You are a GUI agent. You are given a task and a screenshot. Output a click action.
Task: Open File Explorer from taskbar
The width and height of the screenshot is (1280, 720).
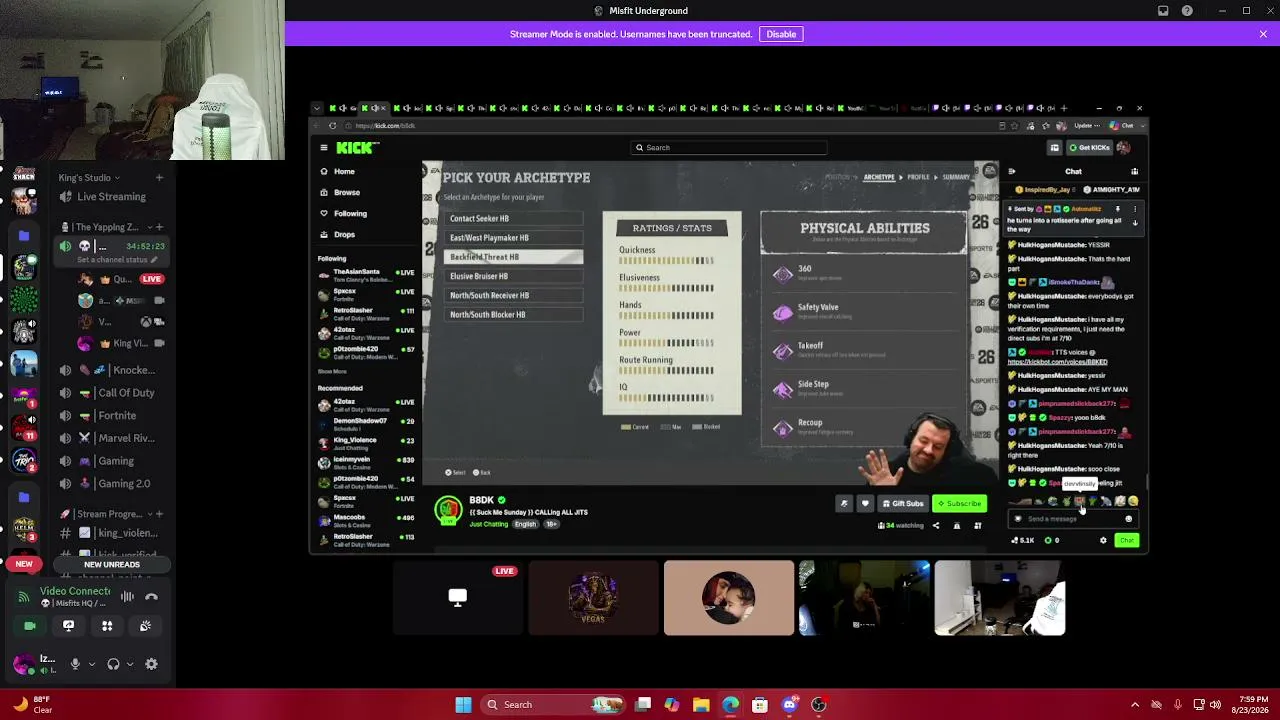pyautogui.click(x=701, y=705)
